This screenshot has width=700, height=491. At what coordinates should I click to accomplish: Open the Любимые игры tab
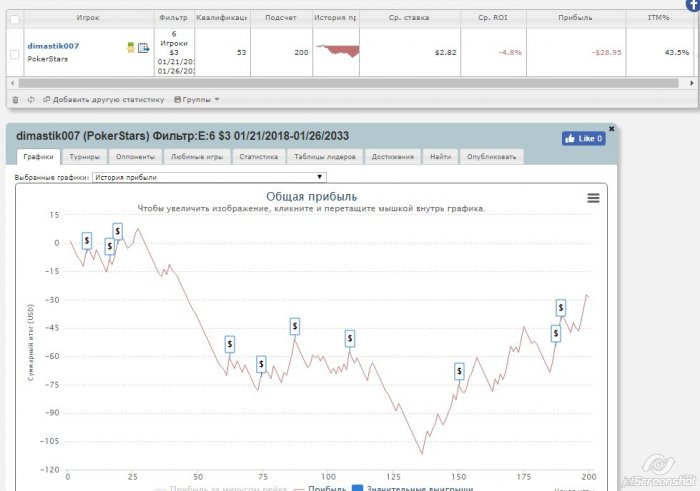click(197, 157)
